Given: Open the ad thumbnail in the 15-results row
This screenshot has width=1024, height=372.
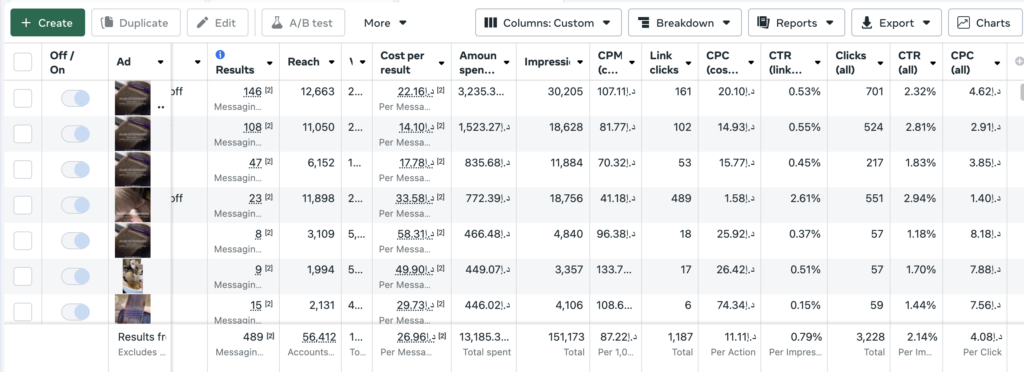Looking at the screenshot, I should click(x=133, y=308).
